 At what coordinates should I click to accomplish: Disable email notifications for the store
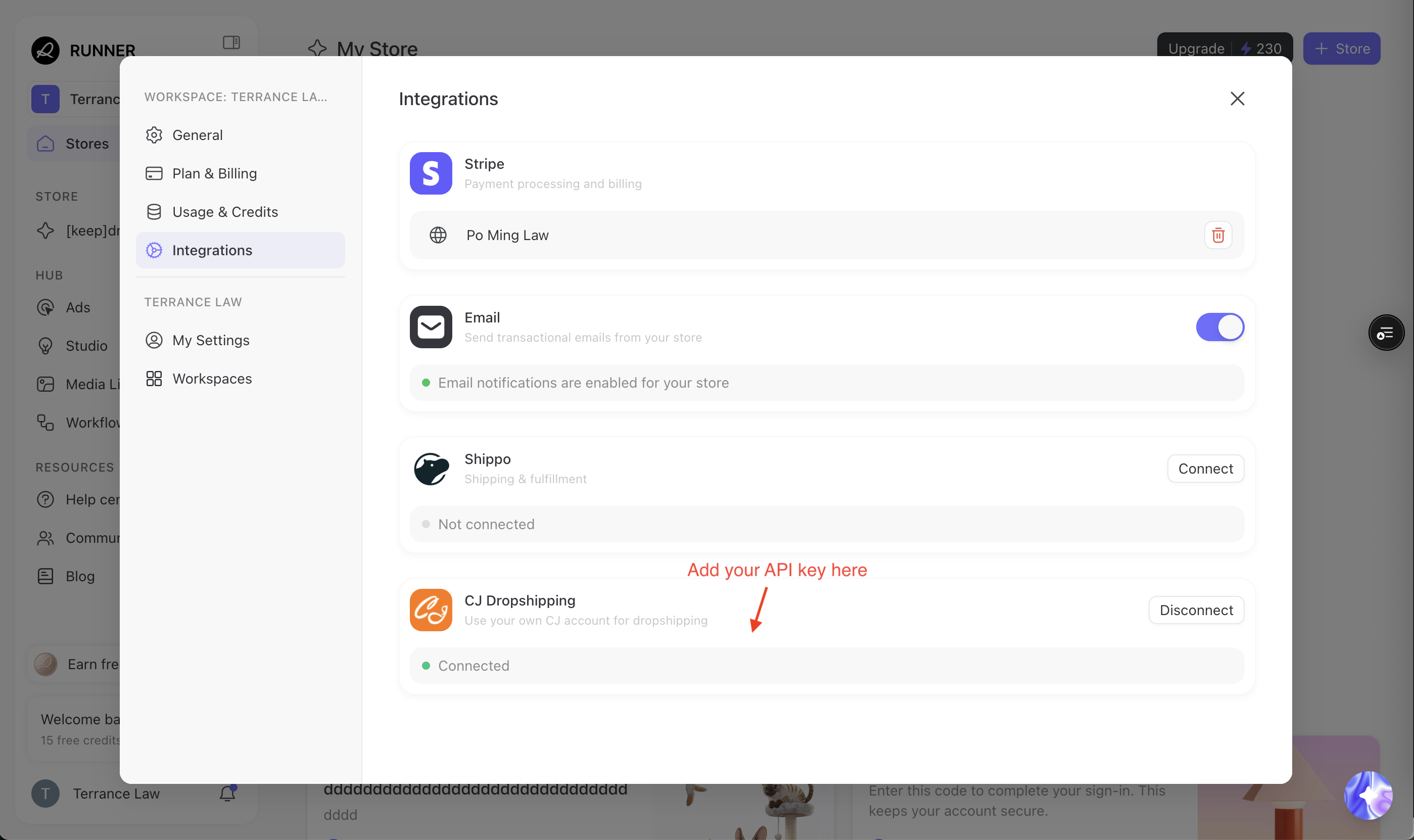pyautogui.click(x=1220, y=326)
